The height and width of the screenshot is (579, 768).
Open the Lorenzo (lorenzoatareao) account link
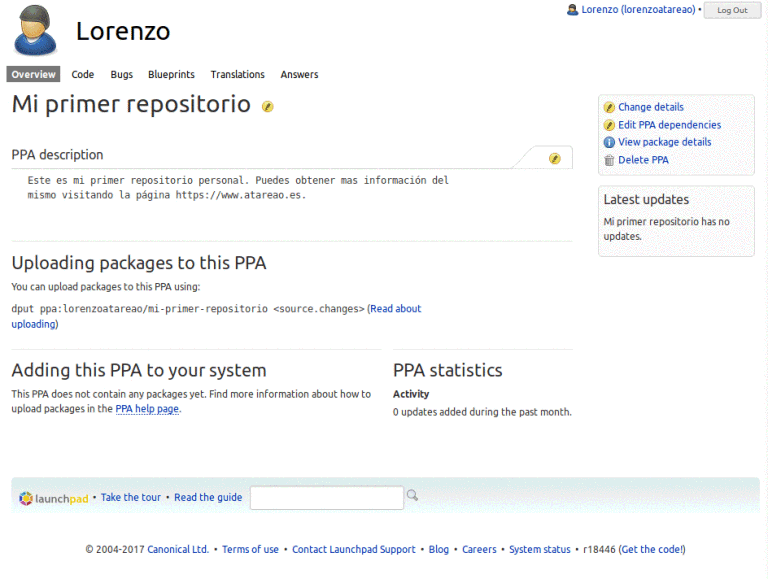click(x=638, y=10)
